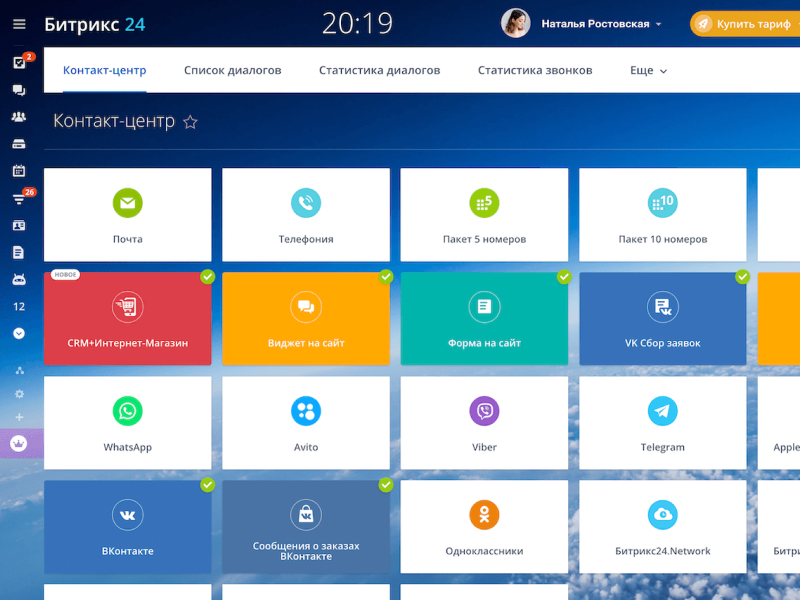Open the Пакет 5 номеров tile

tap(484, 215)
